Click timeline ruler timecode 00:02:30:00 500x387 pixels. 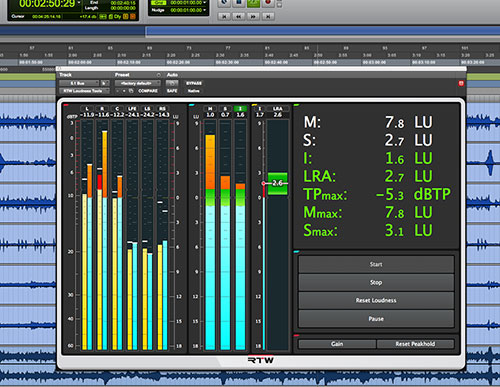227,62
